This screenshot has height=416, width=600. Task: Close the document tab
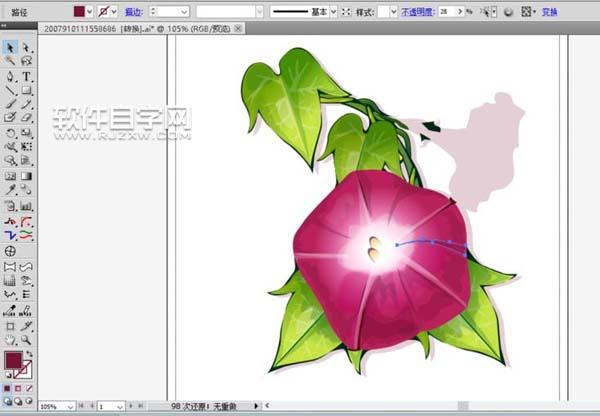(x=238, y=28)
